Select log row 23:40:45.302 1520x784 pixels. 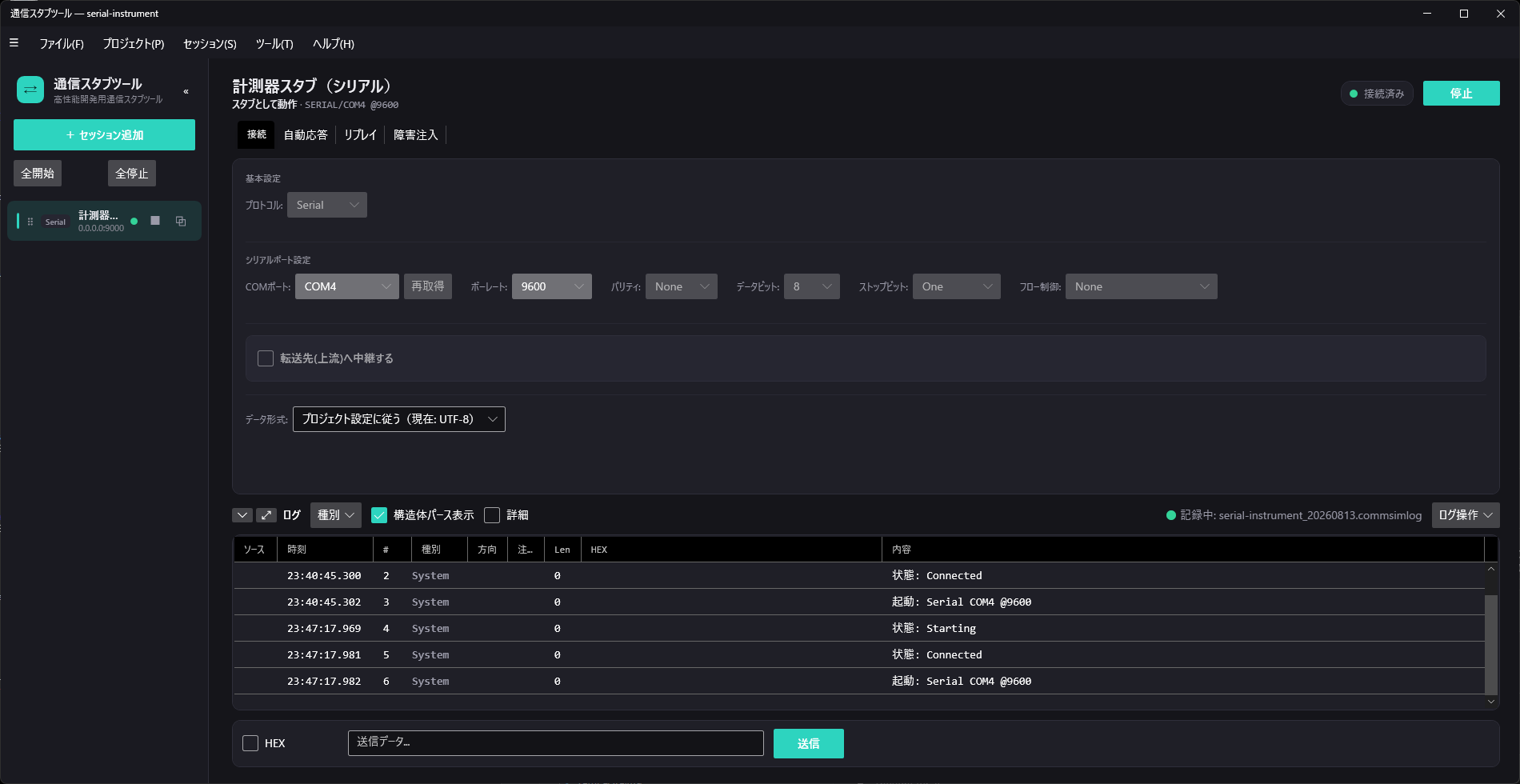pyautogui.click(x=859, y=602)
